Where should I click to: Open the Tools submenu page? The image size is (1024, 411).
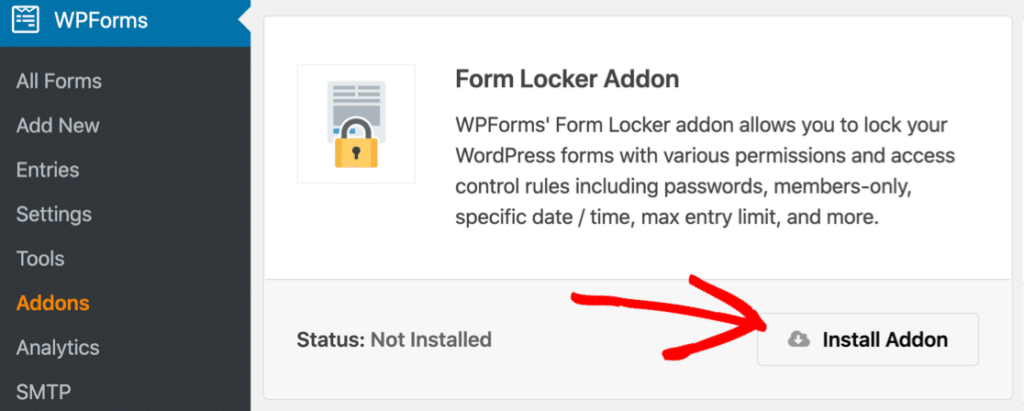click(x=40, y=258)
